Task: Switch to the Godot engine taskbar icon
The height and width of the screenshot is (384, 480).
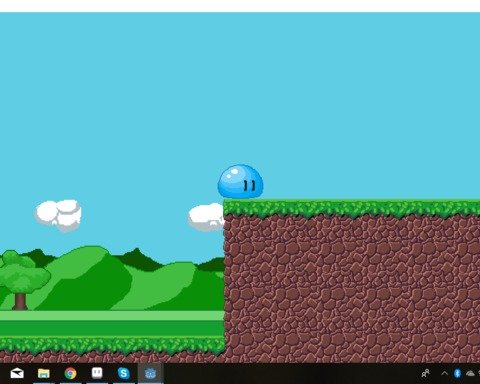Action: (x=150, y=373)
